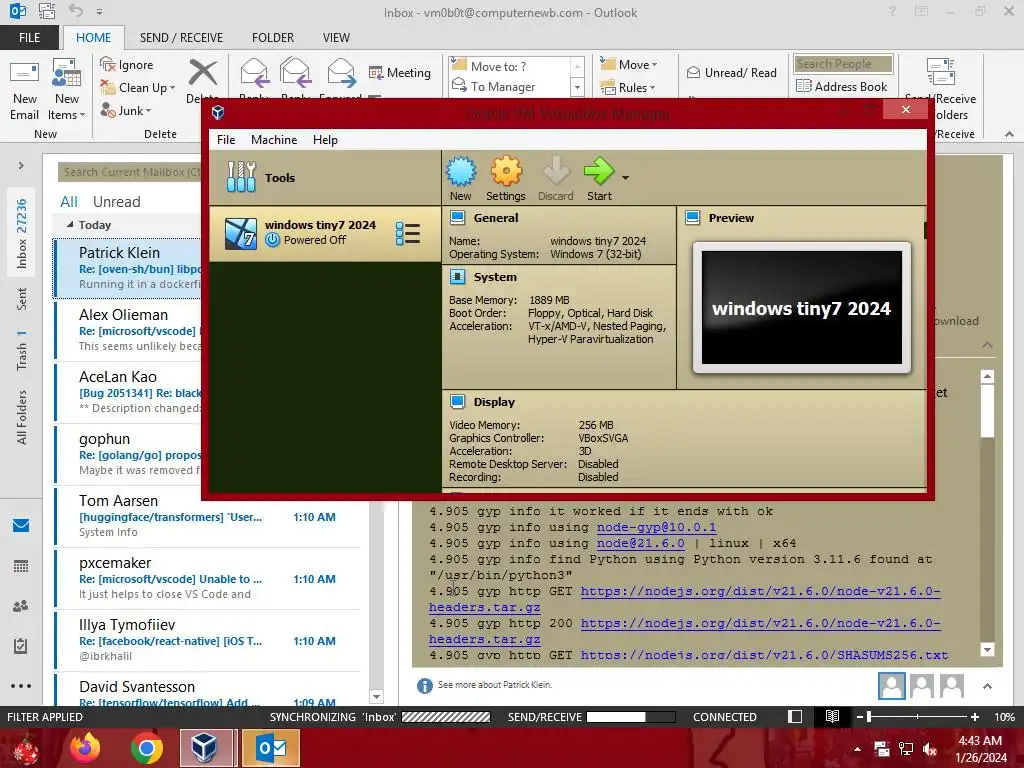
Task: Open the VirtualBox File menu
Action: (226, 140)
